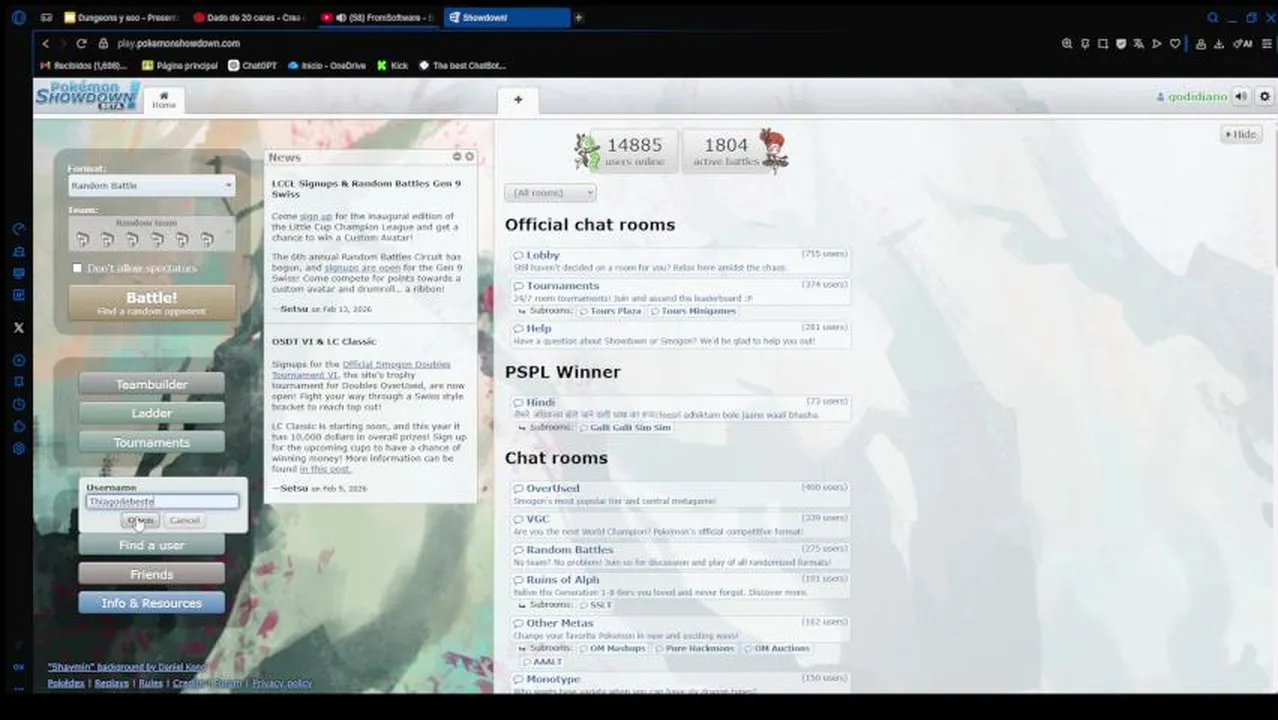
Task: Select the Random team slot box
Action: 151,234
